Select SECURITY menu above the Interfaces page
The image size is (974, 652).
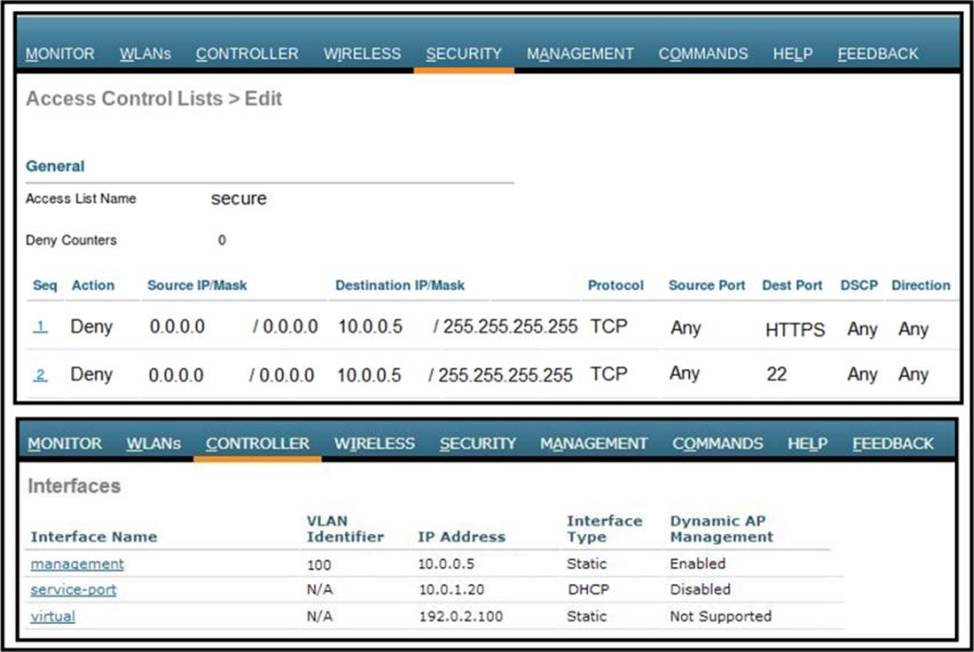point(477,443)
